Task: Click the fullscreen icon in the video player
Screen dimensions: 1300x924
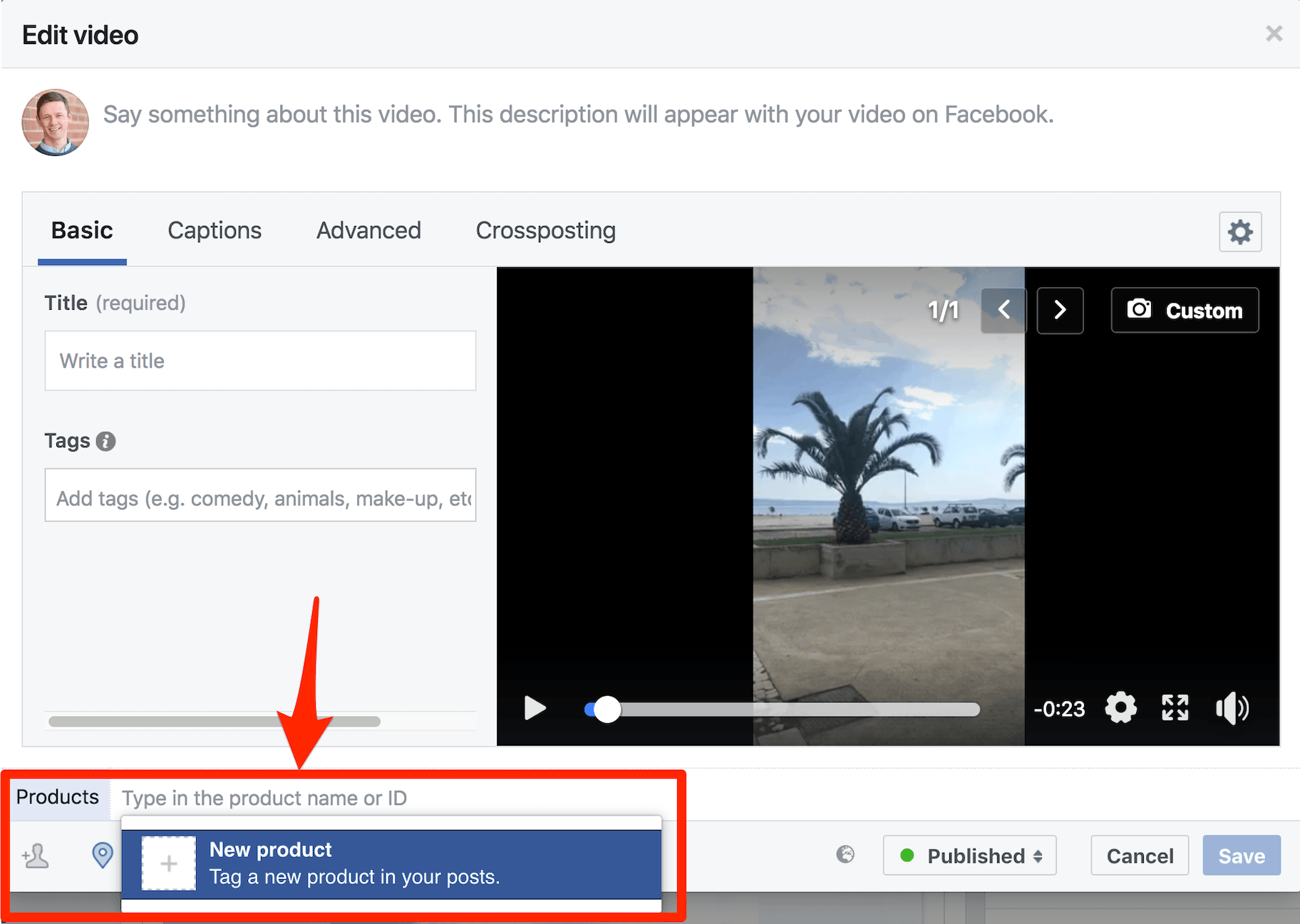Action: (1175, 707)
